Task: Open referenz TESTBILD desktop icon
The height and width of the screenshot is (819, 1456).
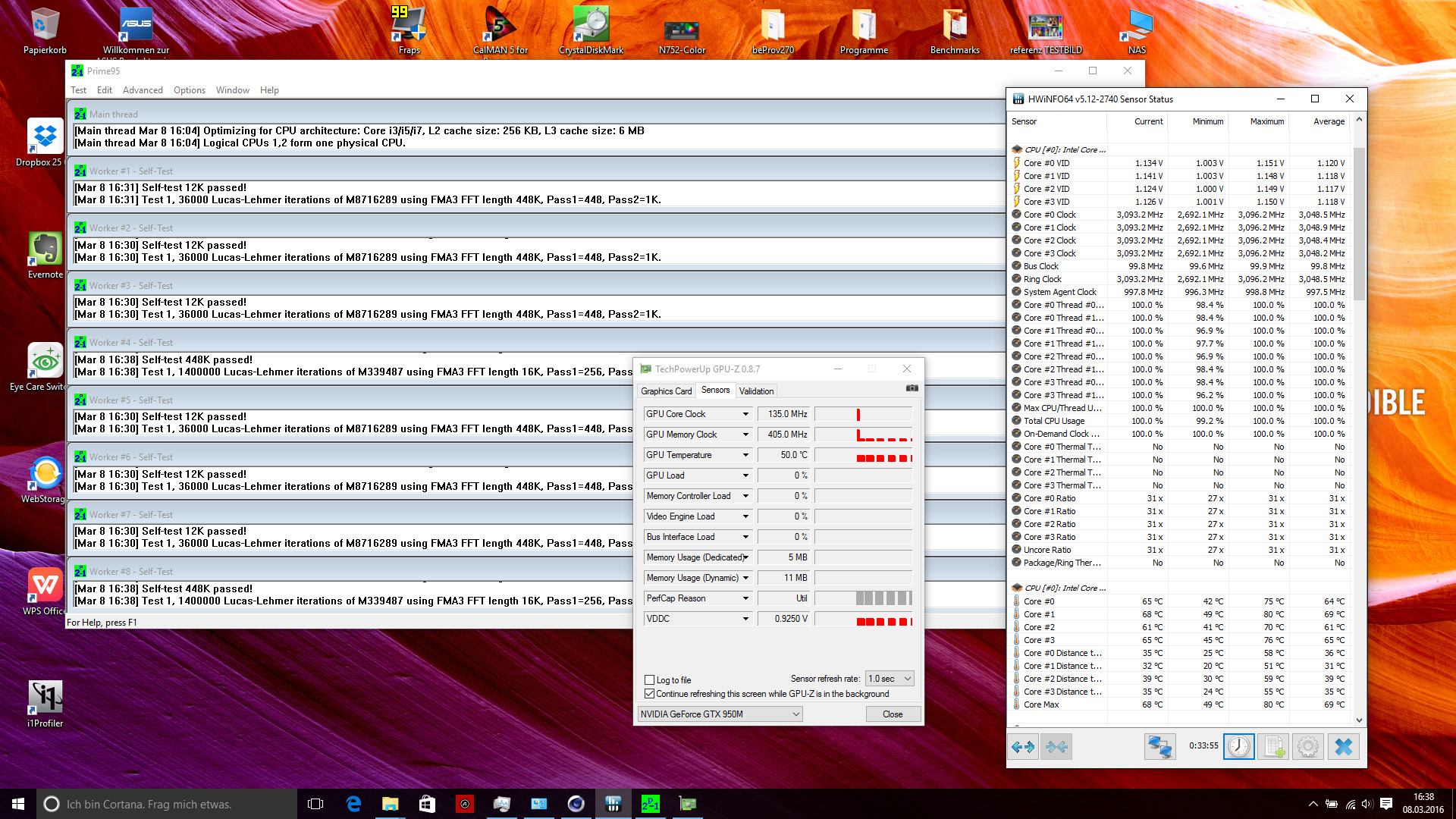Action: click(1046, 34)
